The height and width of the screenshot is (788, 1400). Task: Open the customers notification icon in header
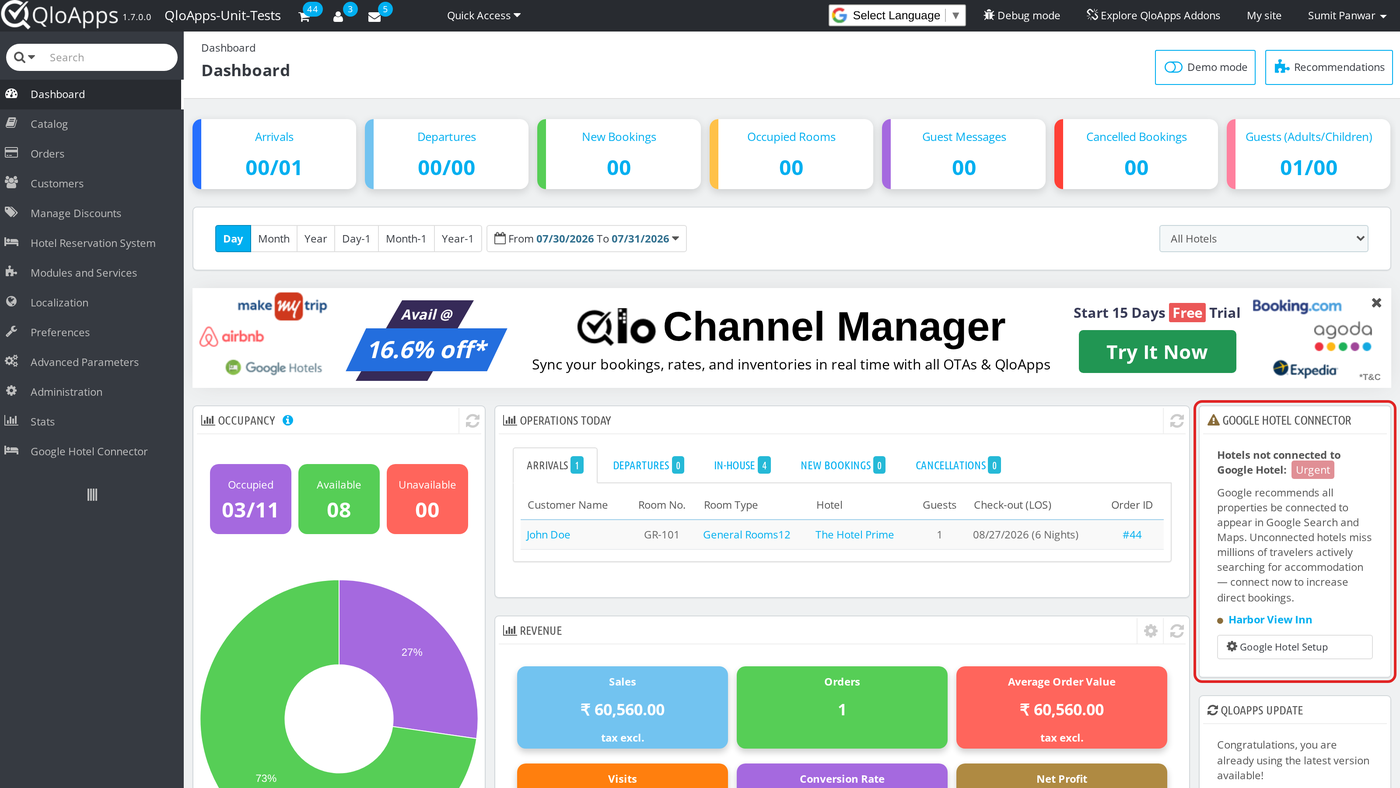click(338, 16)
